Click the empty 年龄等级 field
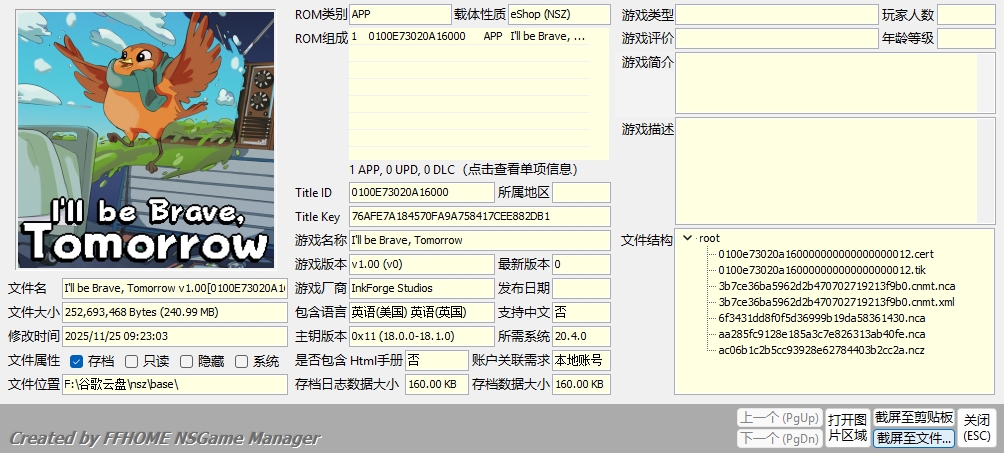This screenshot has height=453, width=1004. (x=966, y=38)
